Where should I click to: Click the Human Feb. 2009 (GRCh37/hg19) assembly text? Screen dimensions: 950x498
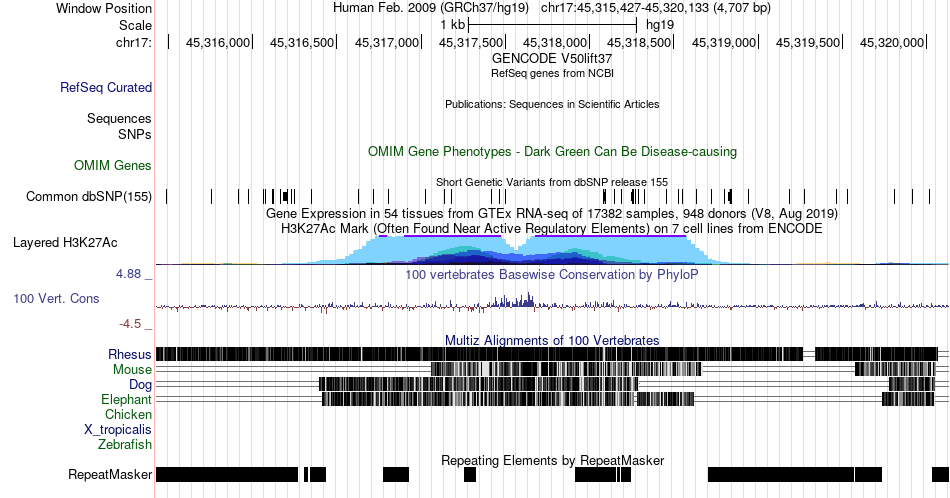point(431,8)
